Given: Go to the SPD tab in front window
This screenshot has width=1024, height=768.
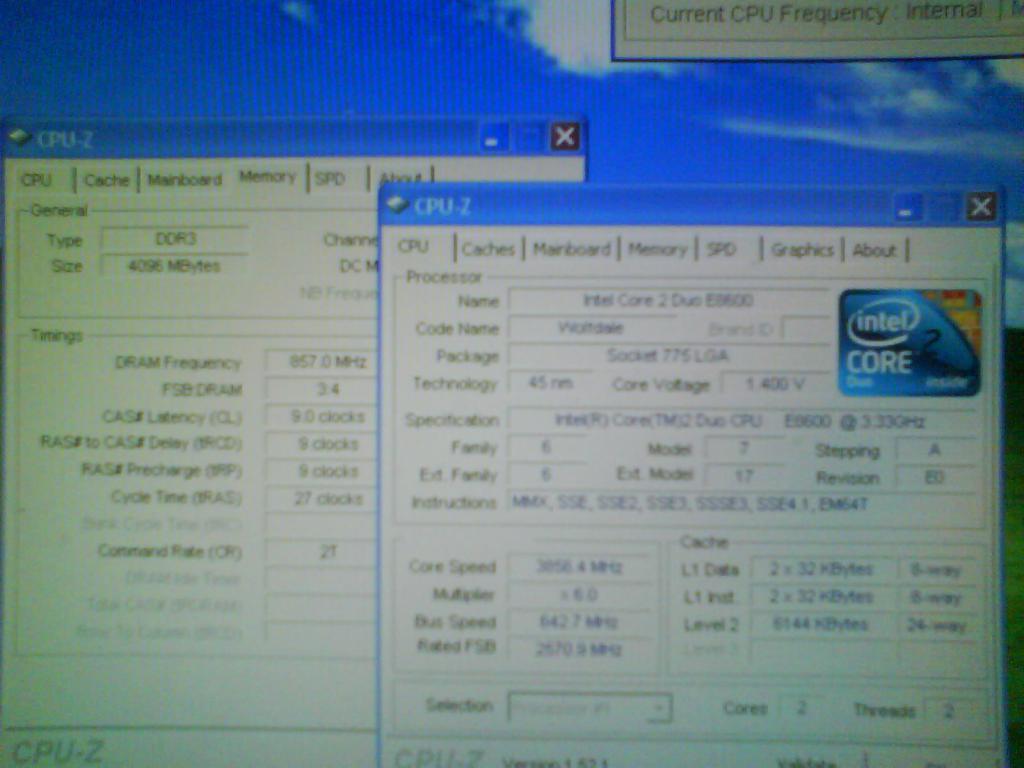Looking at the screenshot, I should coord(721,249).
